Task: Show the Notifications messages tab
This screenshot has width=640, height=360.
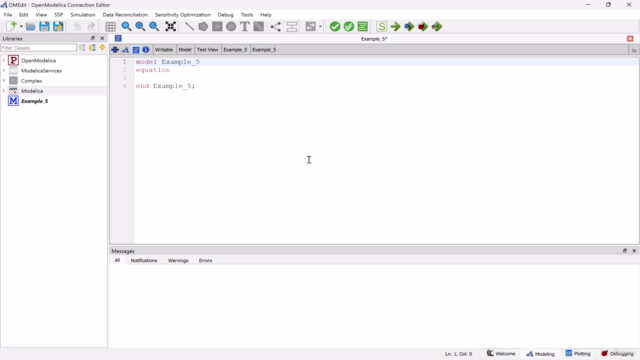Action: pyautogui.click(x=144, y=260)
